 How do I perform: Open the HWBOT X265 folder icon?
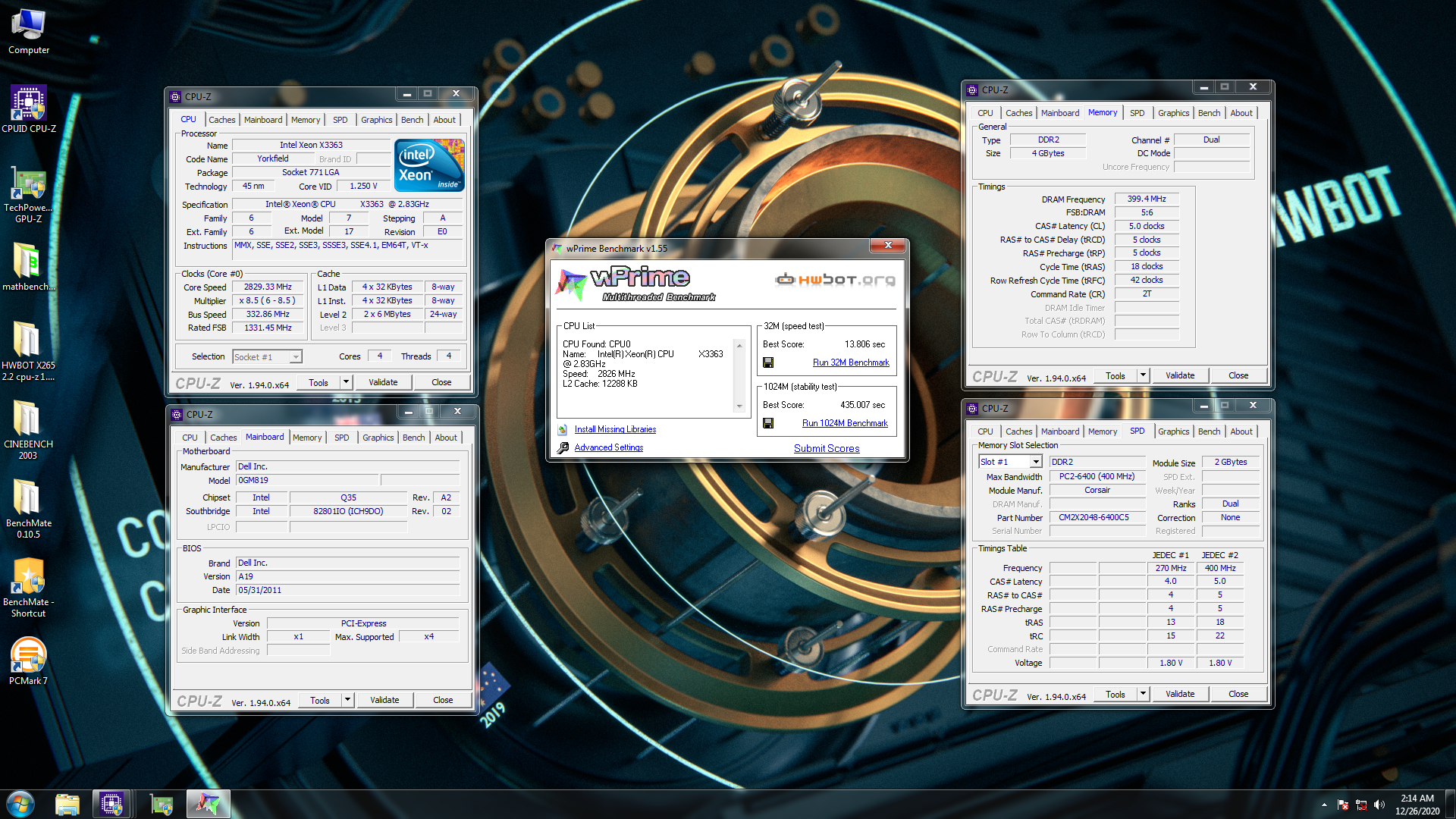28,350
